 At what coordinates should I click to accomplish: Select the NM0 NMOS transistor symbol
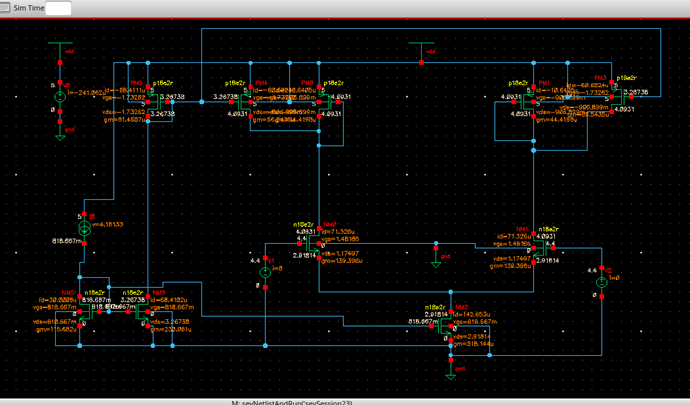pyautogui.click(x=313, y=243)
